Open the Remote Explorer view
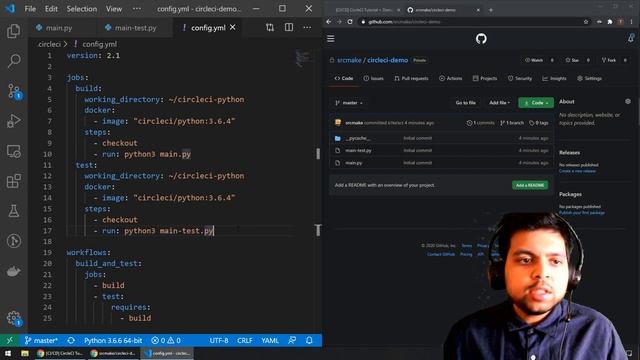This screenshot has width=640, height=360. [x=13, y=151]
